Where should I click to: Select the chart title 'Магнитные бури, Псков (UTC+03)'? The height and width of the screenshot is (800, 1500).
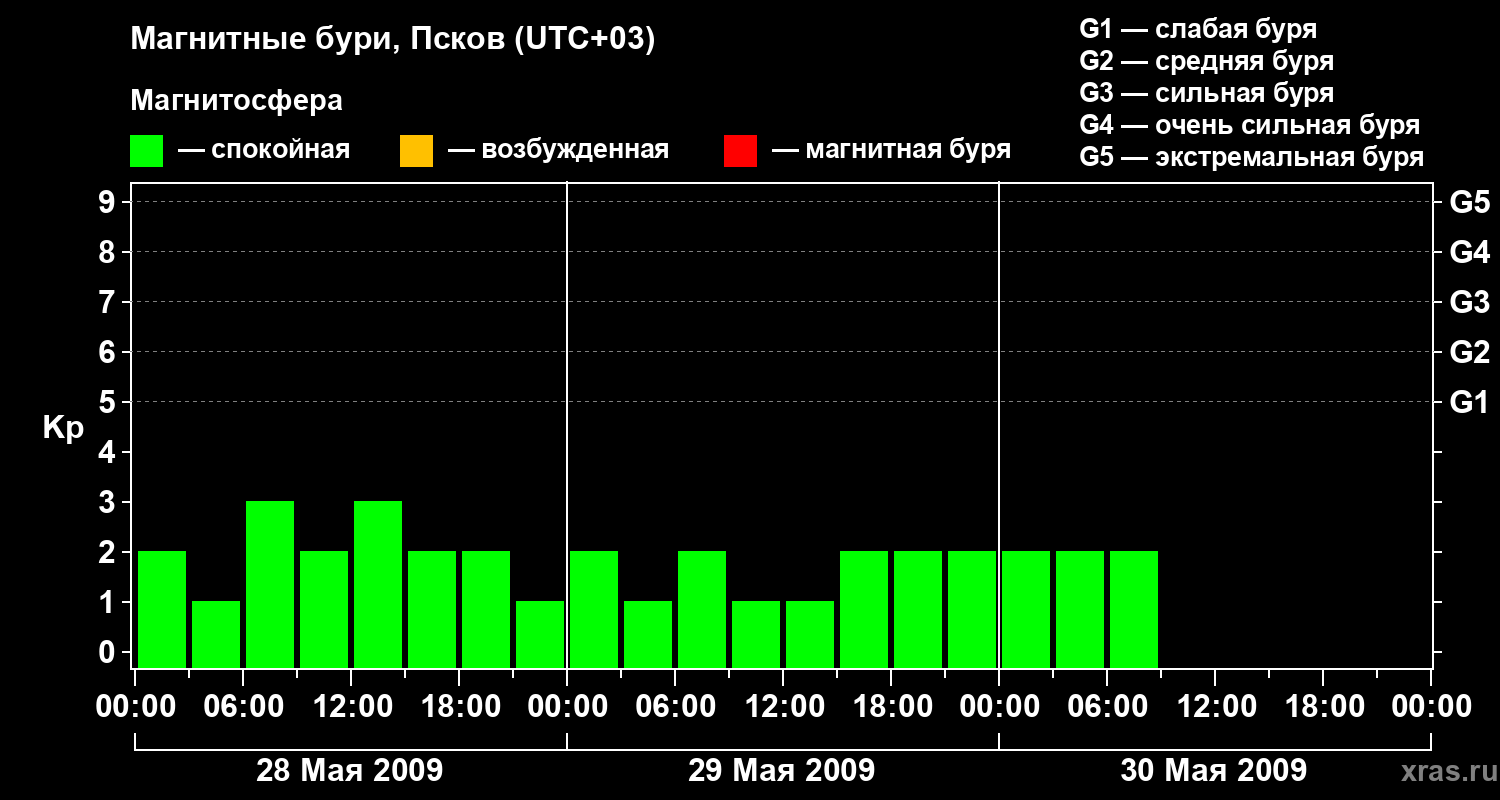coord(393,40)
